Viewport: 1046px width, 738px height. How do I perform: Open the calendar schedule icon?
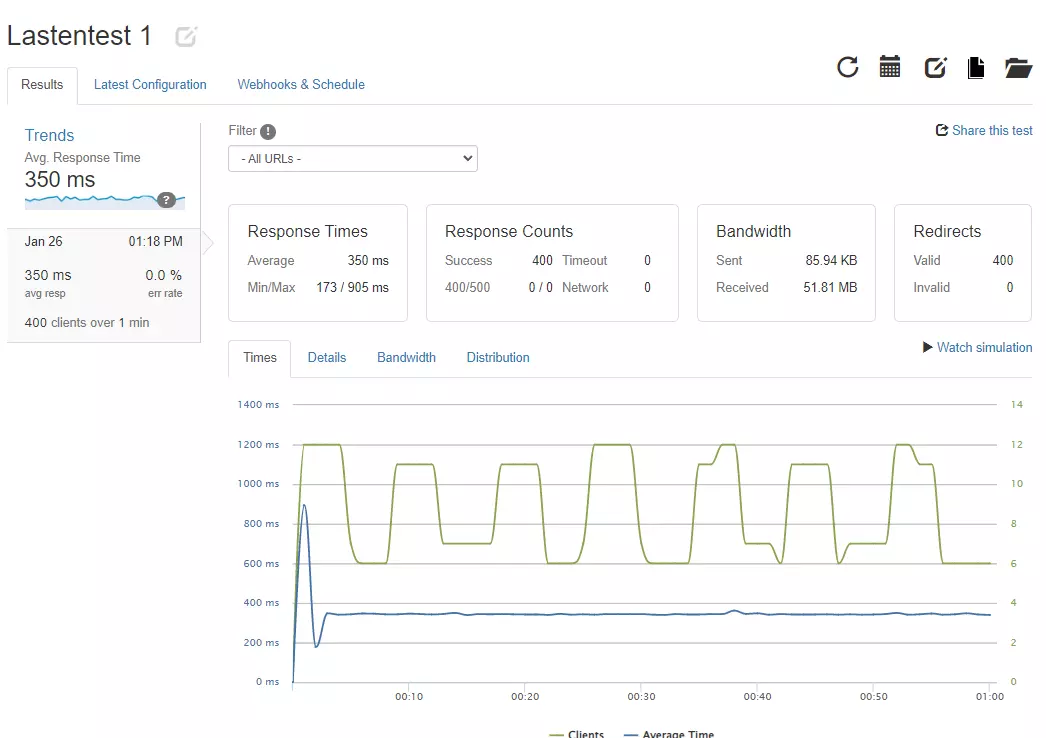(890, 67)
